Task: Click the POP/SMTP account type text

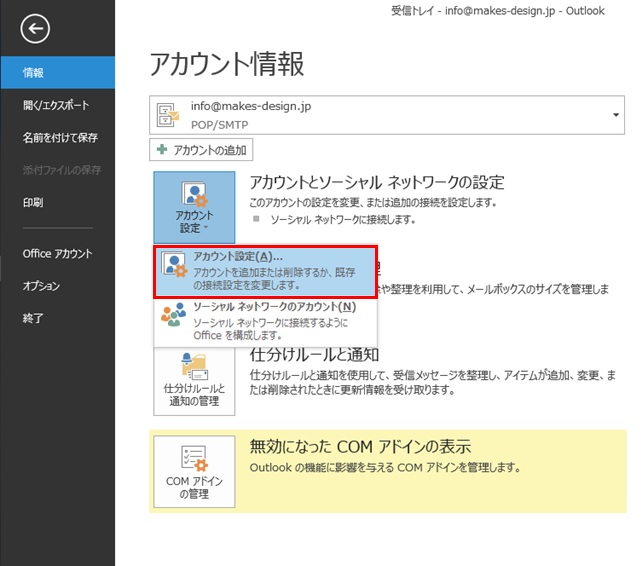Action: (x=219, y=125)
